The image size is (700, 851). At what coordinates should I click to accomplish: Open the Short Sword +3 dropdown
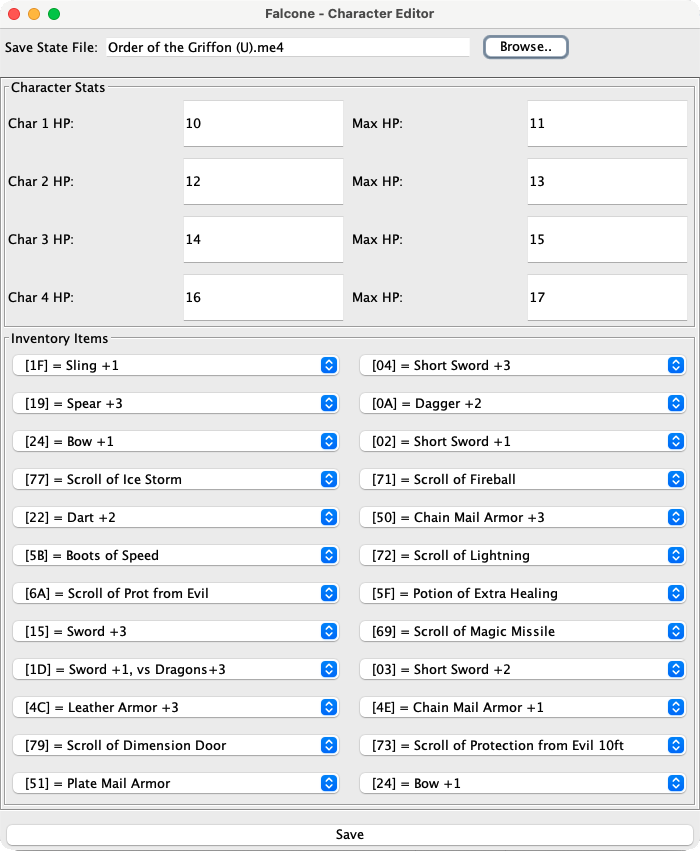(523, 365)
